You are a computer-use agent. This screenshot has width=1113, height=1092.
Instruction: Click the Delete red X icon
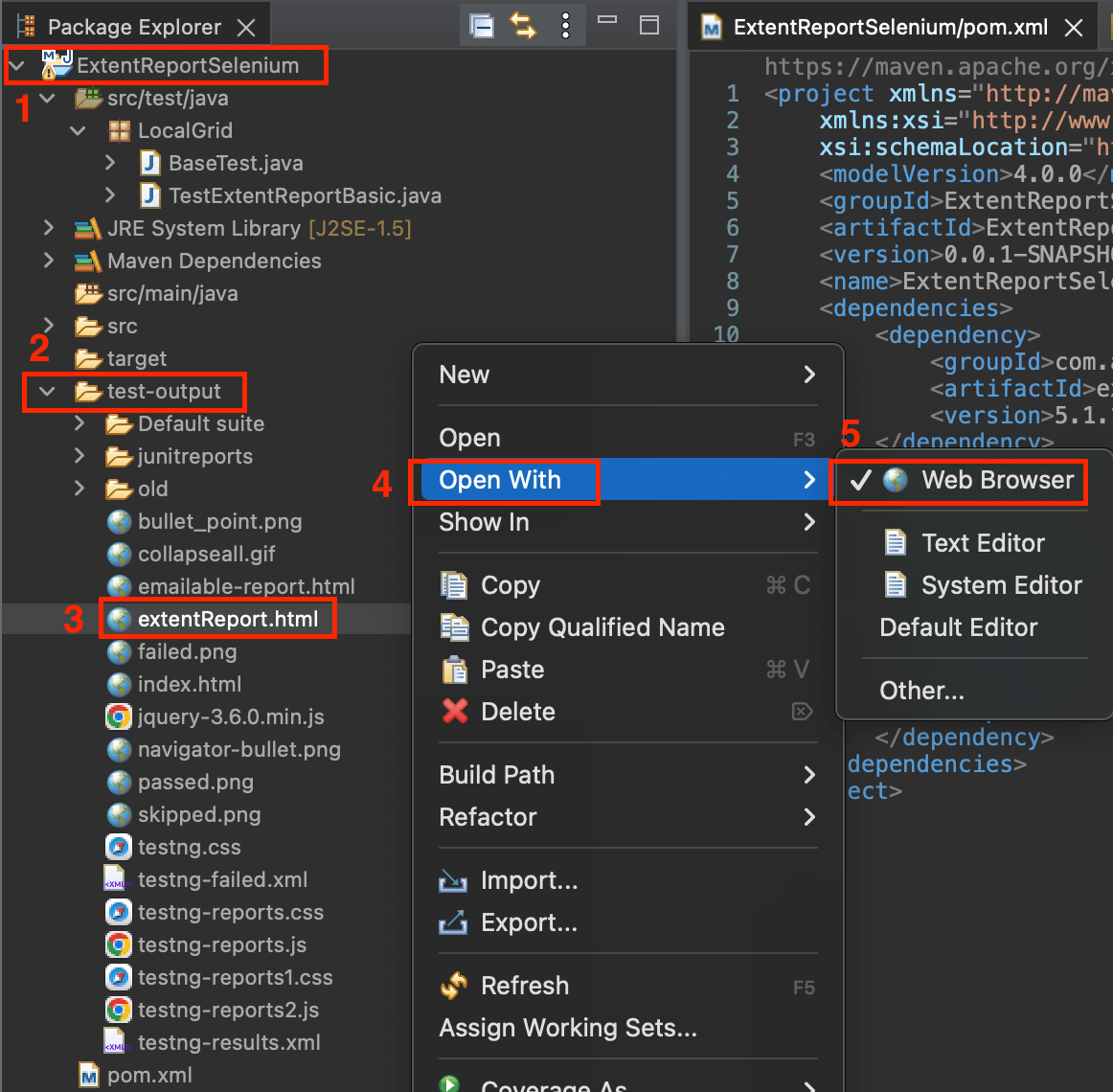pyautogui.click(x=455, y=712)
